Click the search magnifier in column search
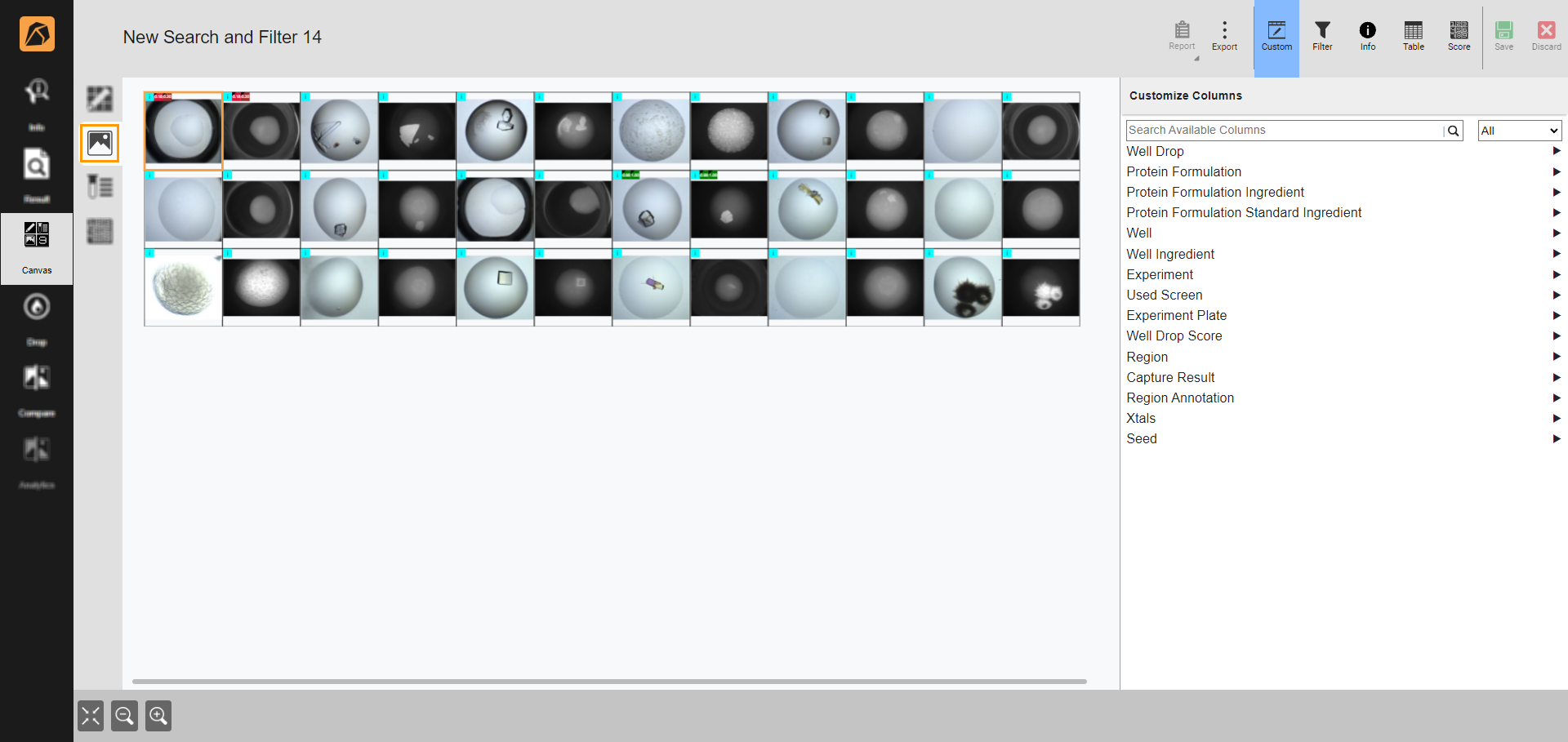The width and height of the screenshot is (1568, 742). [x=1453, y=131]
